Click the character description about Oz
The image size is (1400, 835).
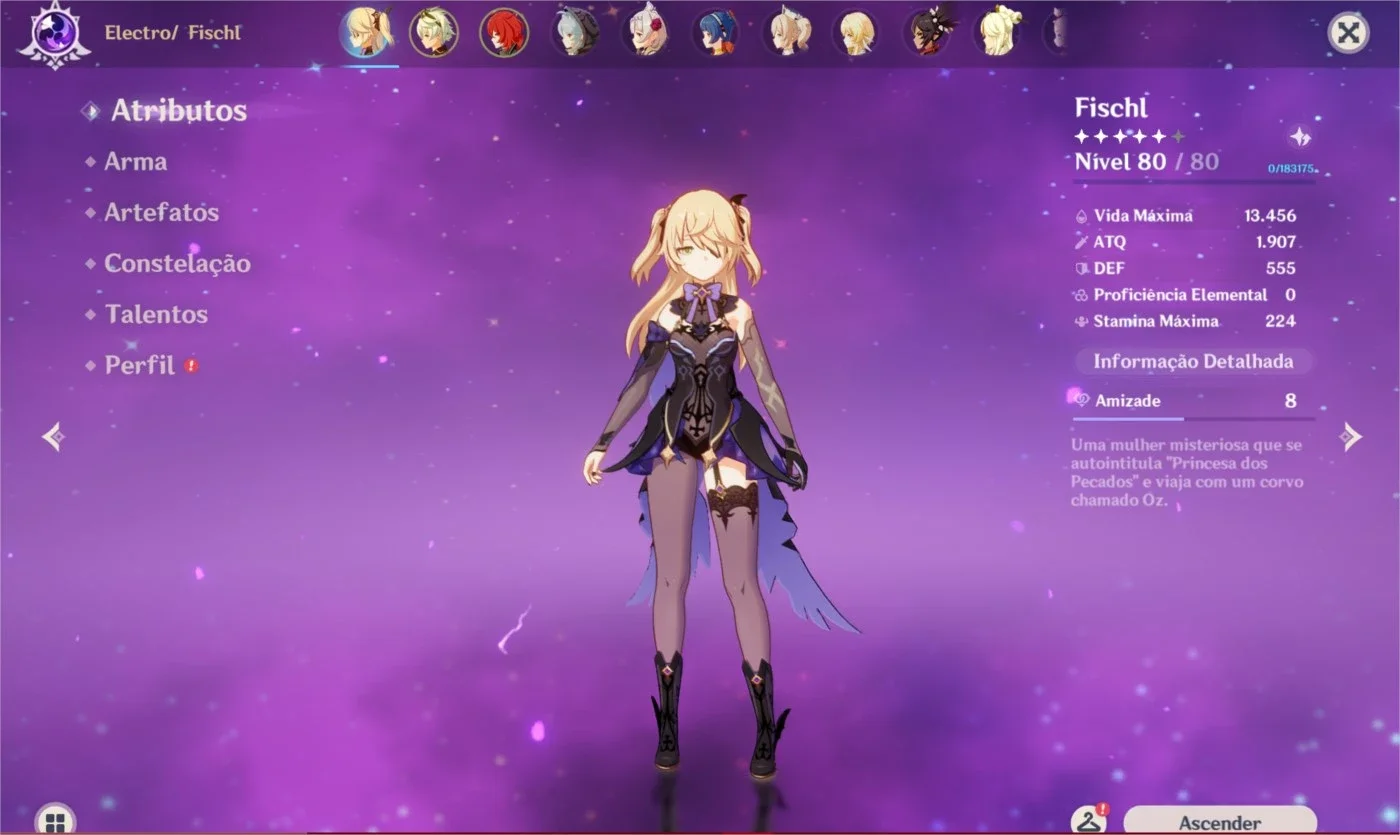point(1187,472)
